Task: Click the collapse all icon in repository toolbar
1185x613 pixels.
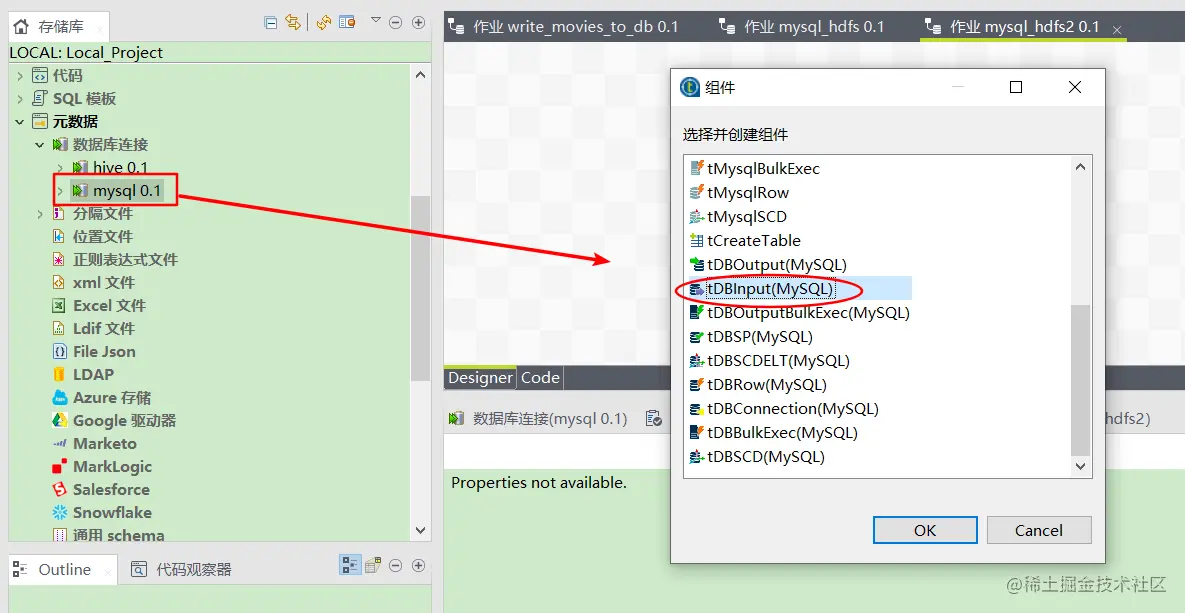Action: [271, 23]
